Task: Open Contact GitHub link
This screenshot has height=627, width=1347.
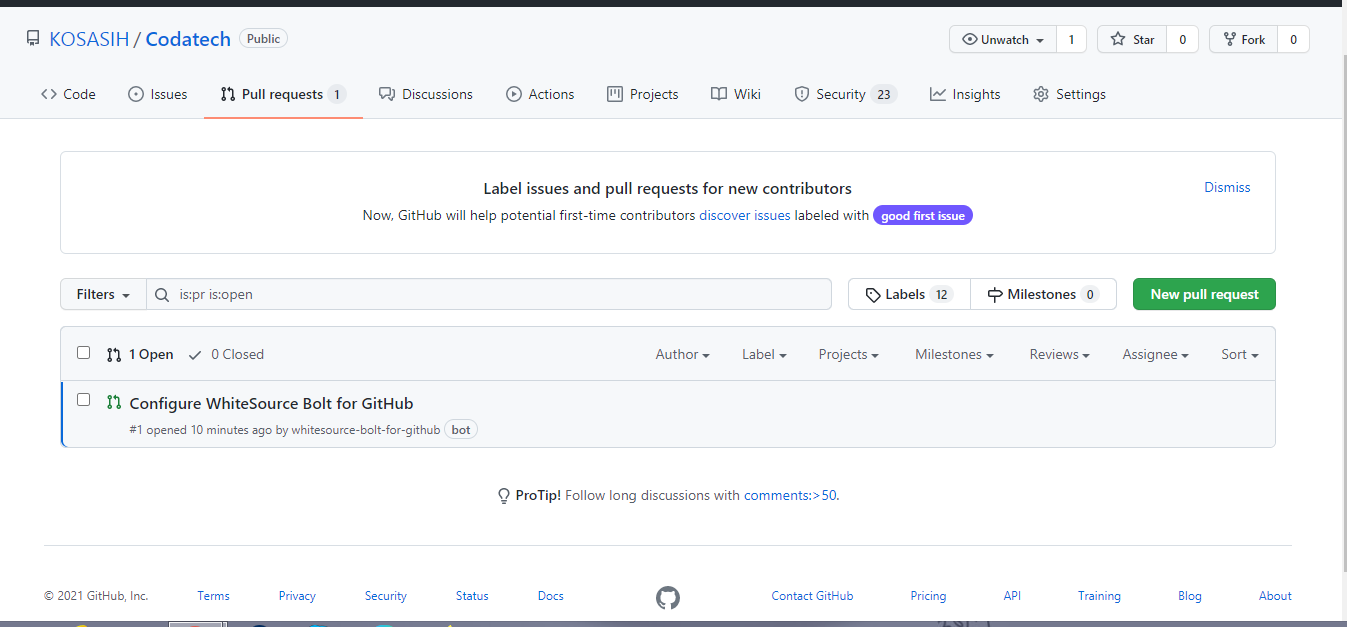Action: pyautogui.click(x=812, y=596)
